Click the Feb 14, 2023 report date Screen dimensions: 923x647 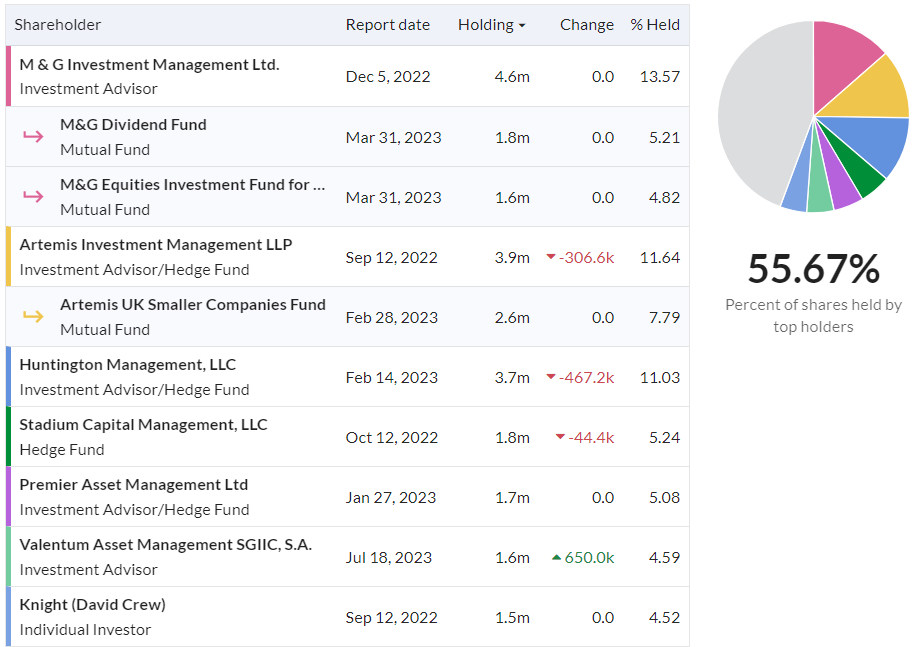coord(391,377)
